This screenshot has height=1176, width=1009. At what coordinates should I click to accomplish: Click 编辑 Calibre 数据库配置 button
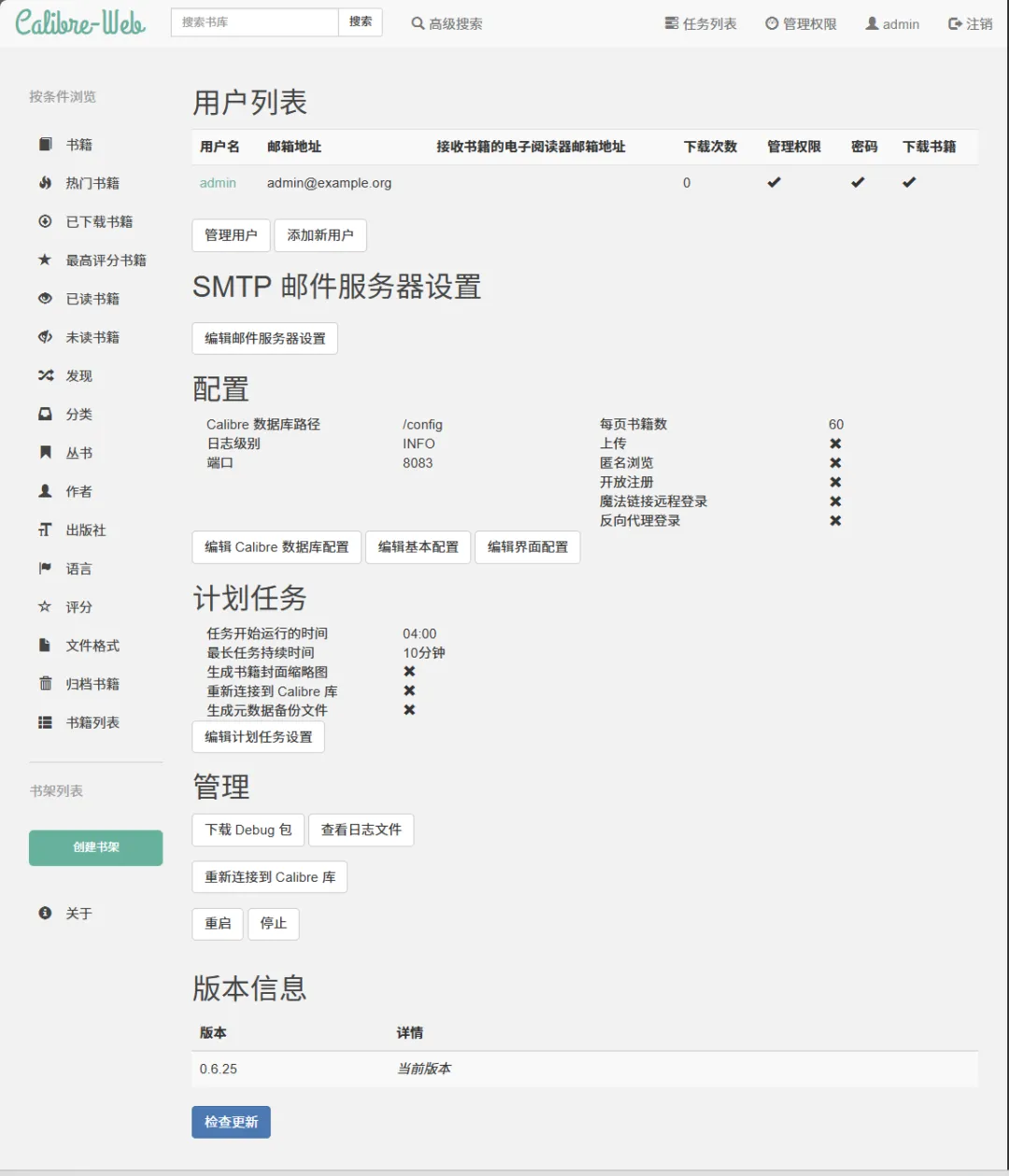[277, 547]
